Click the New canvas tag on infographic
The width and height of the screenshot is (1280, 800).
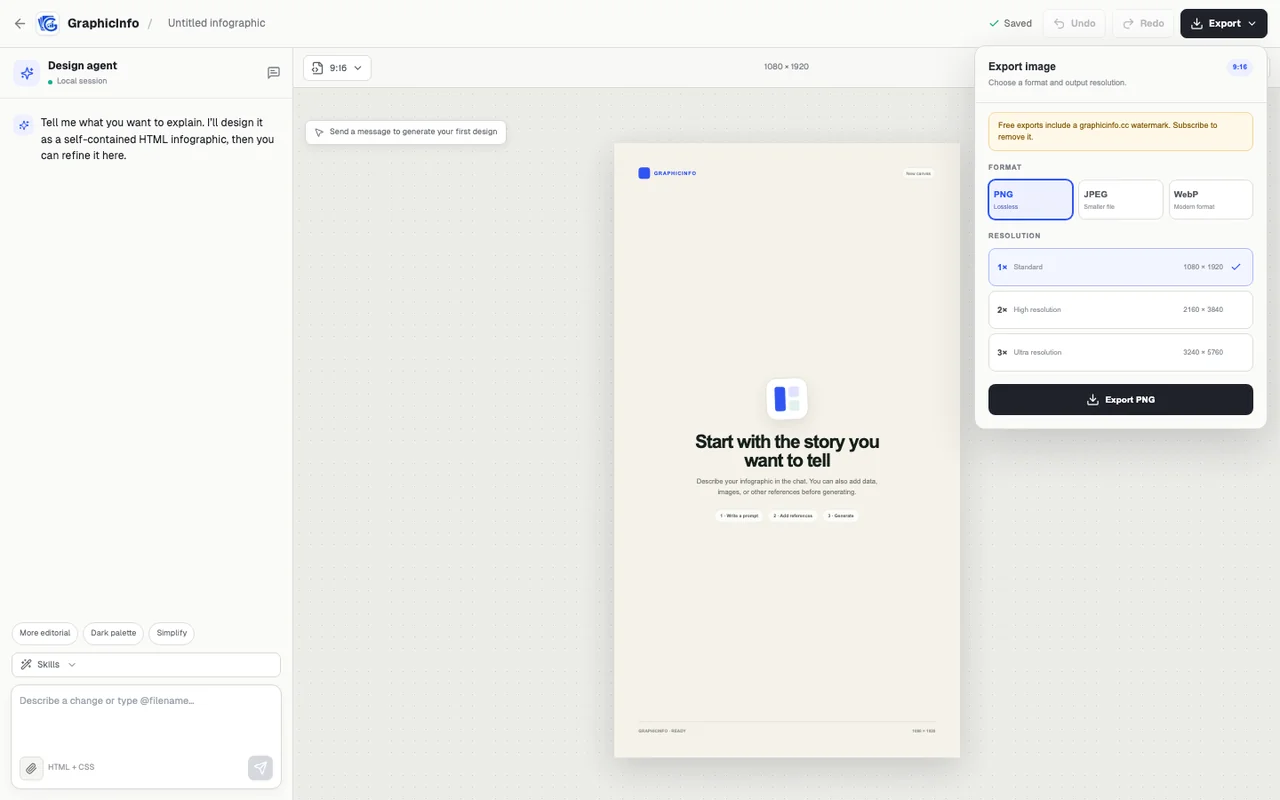click(x=918, y=173)
